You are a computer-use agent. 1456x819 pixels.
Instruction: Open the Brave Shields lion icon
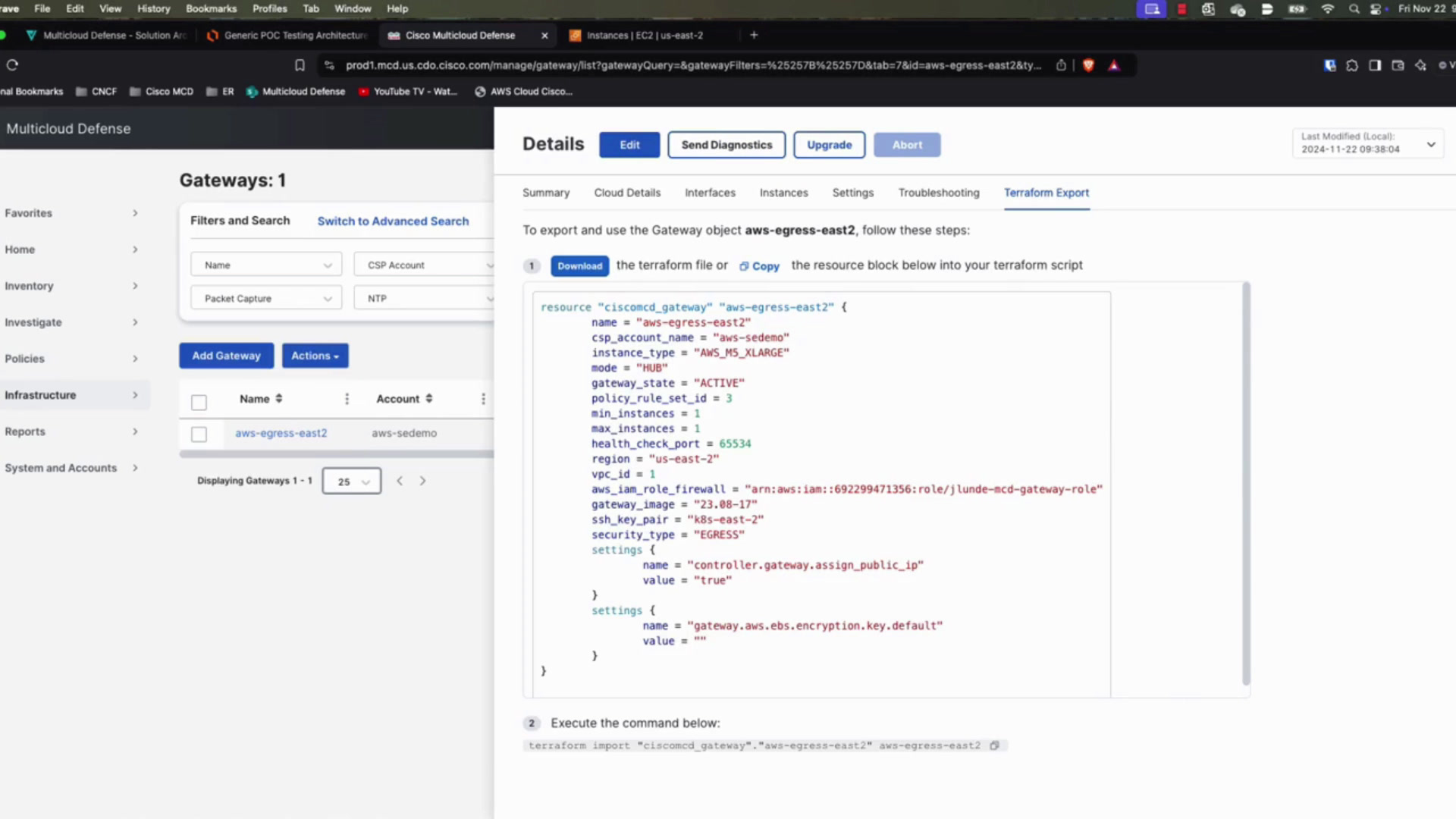1088,65
